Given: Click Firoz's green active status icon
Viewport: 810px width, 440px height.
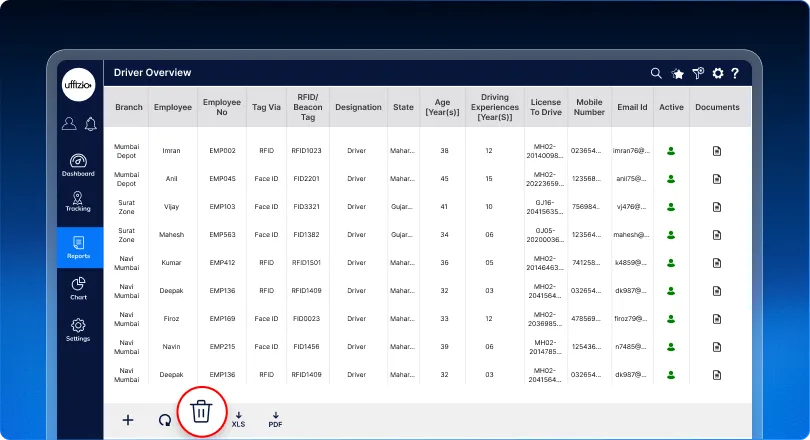Looking at the screenshot, I should coord(671,319).
